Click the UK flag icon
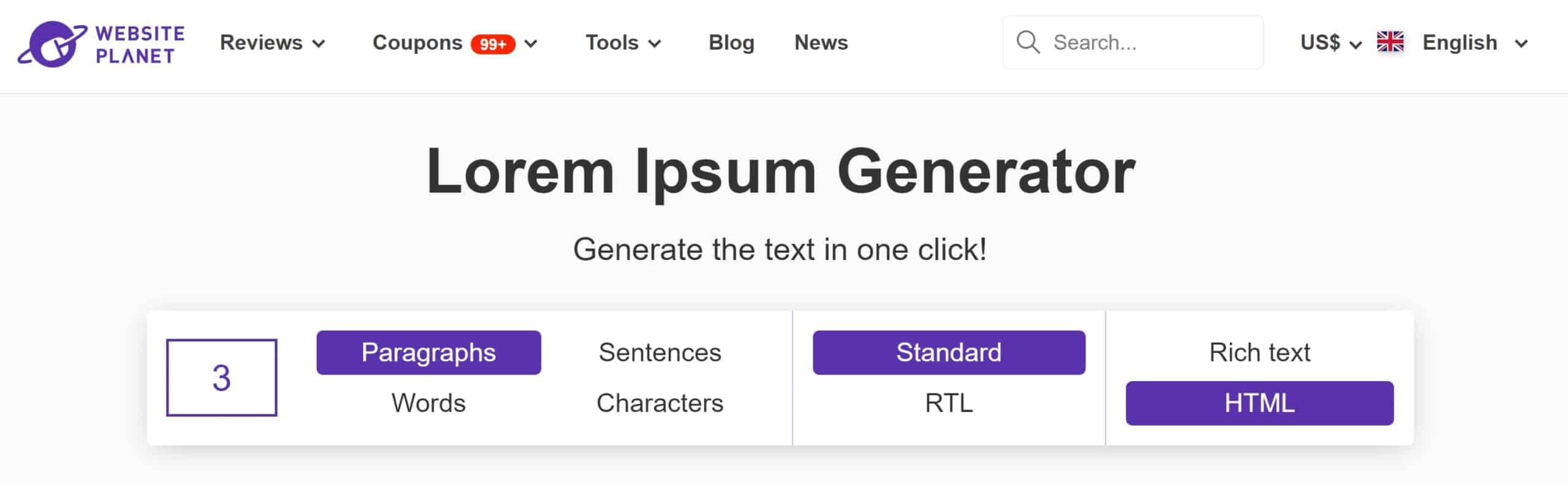Viewport: 1568px width, 484px height. [1390, 42]
